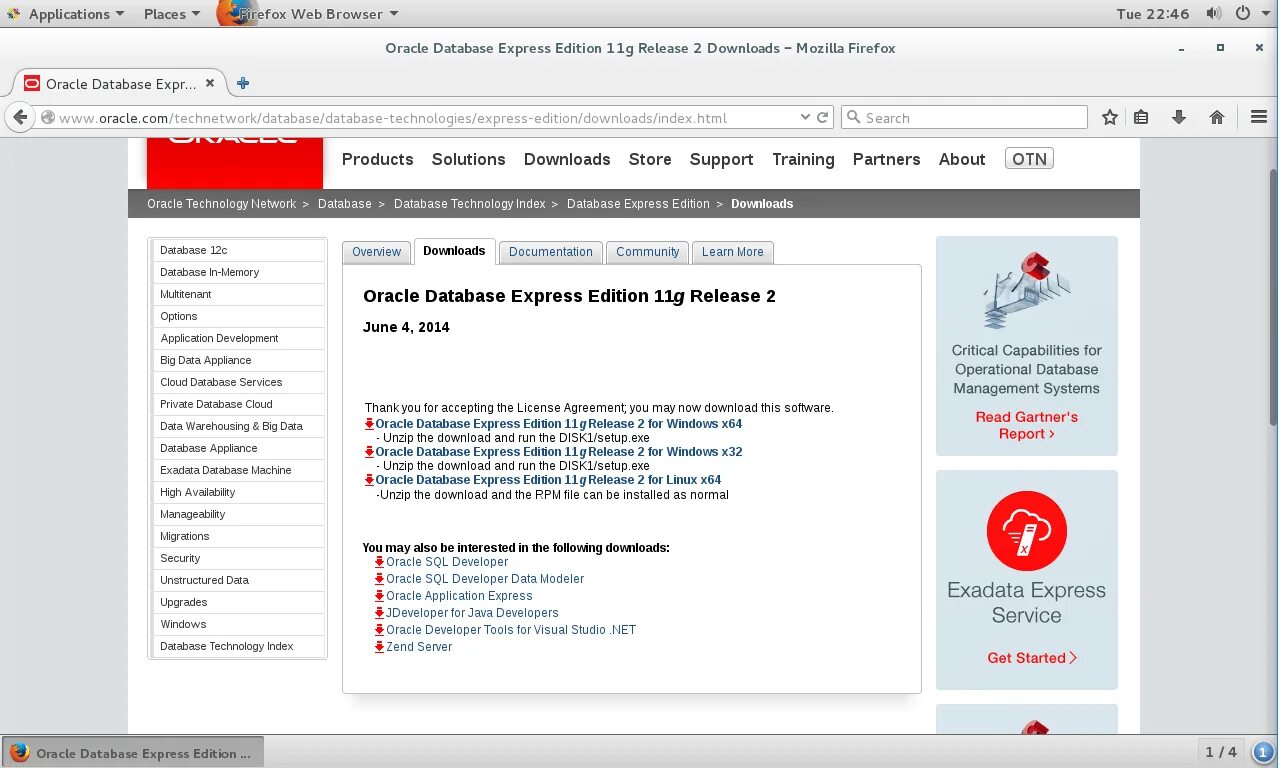
Task: Click red arrow next to Developer Tools for Visual Studio
Action: tap(379, 630)
